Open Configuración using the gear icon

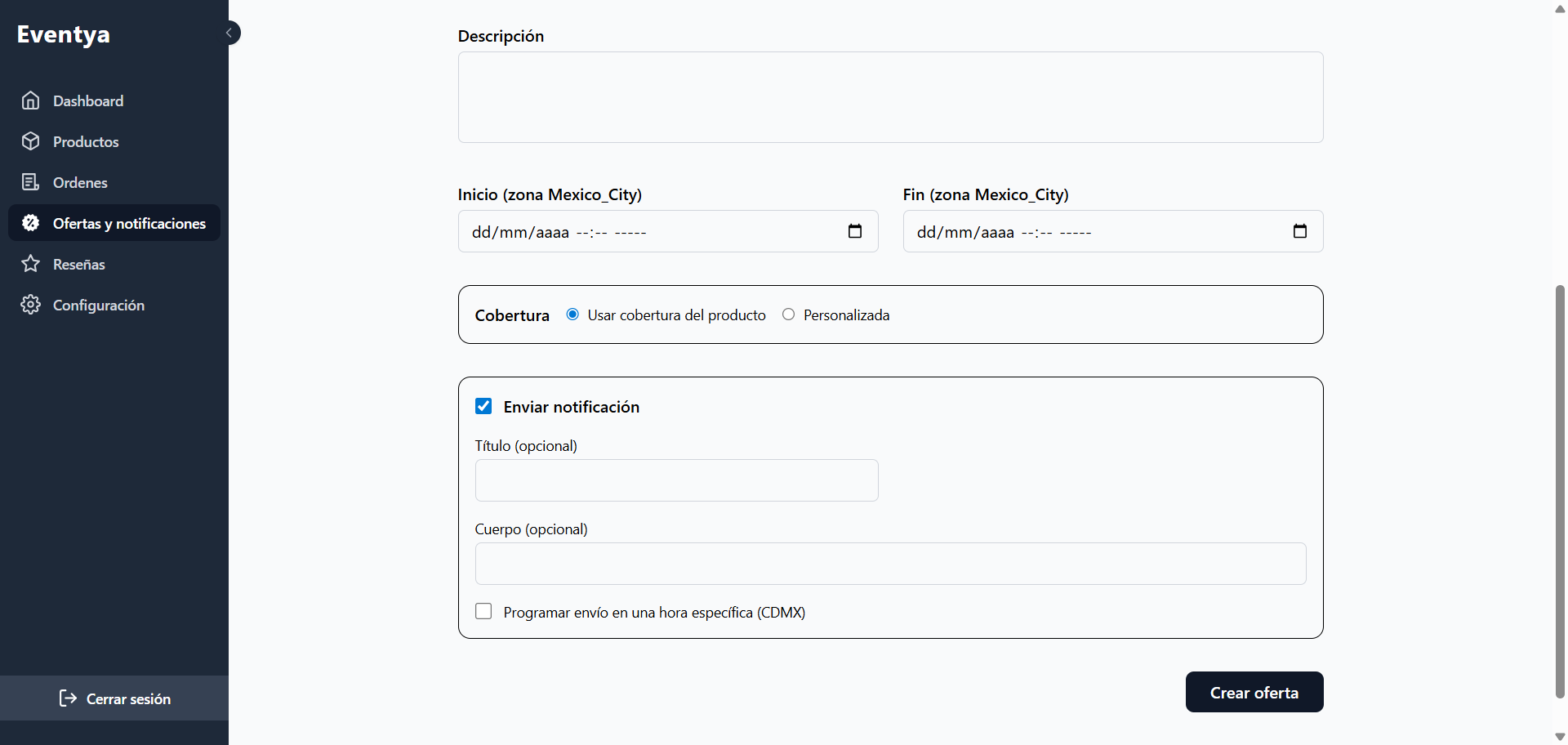point(31,305)
